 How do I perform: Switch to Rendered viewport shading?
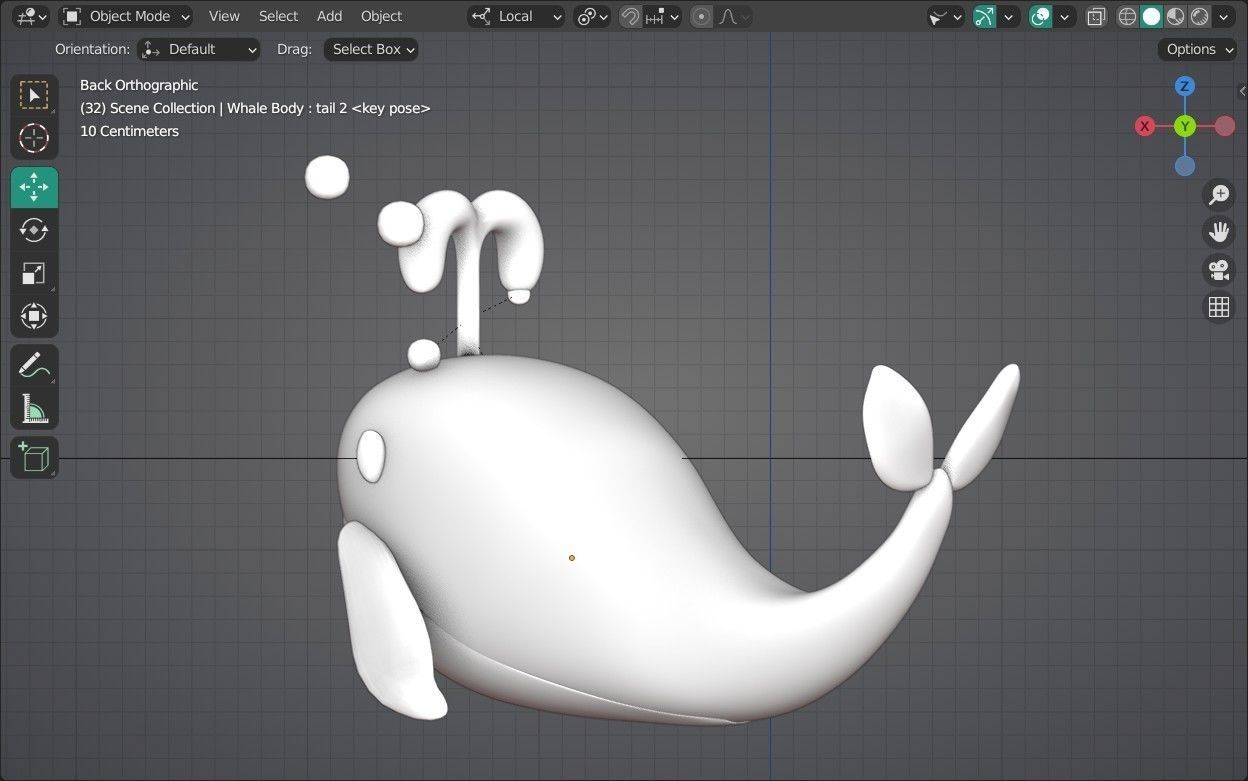pos(1199,16)
